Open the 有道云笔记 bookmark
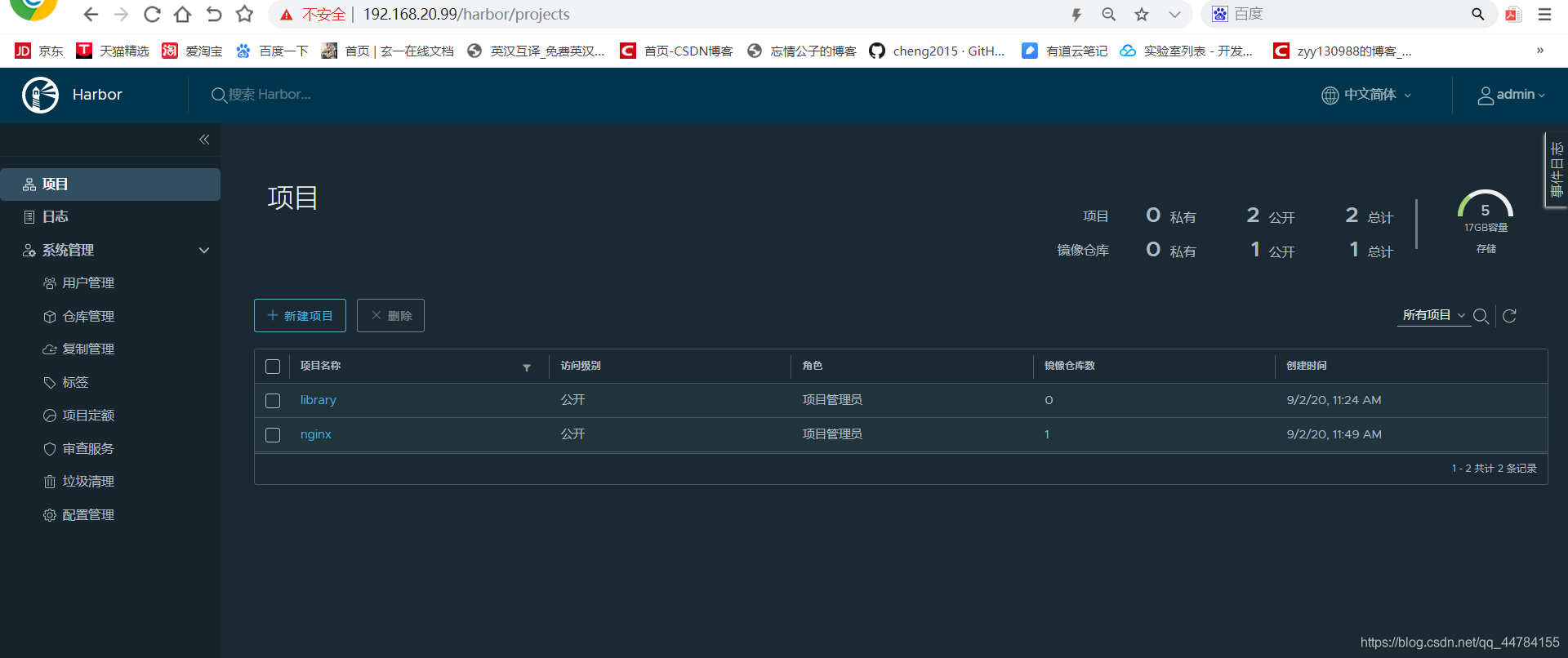The width and height of the screenshot is (1568, 658). pyautogui.click(x=1065, y=51)
